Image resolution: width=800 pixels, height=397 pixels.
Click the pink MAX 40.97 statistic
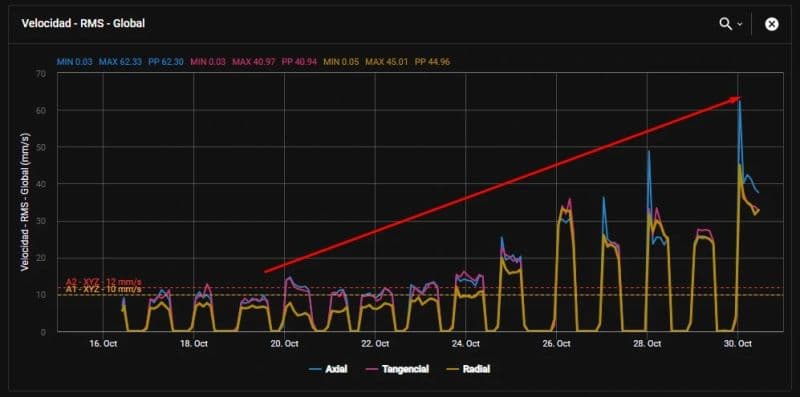coord(255,62)
